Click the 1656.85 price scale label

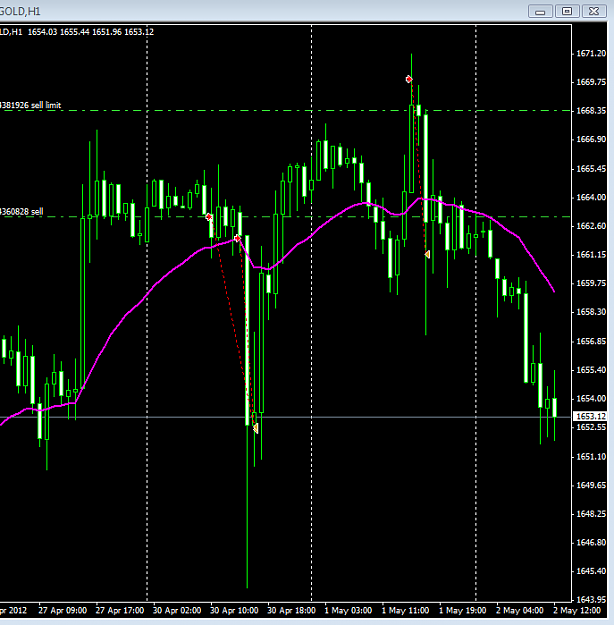(x=591, y=341)
